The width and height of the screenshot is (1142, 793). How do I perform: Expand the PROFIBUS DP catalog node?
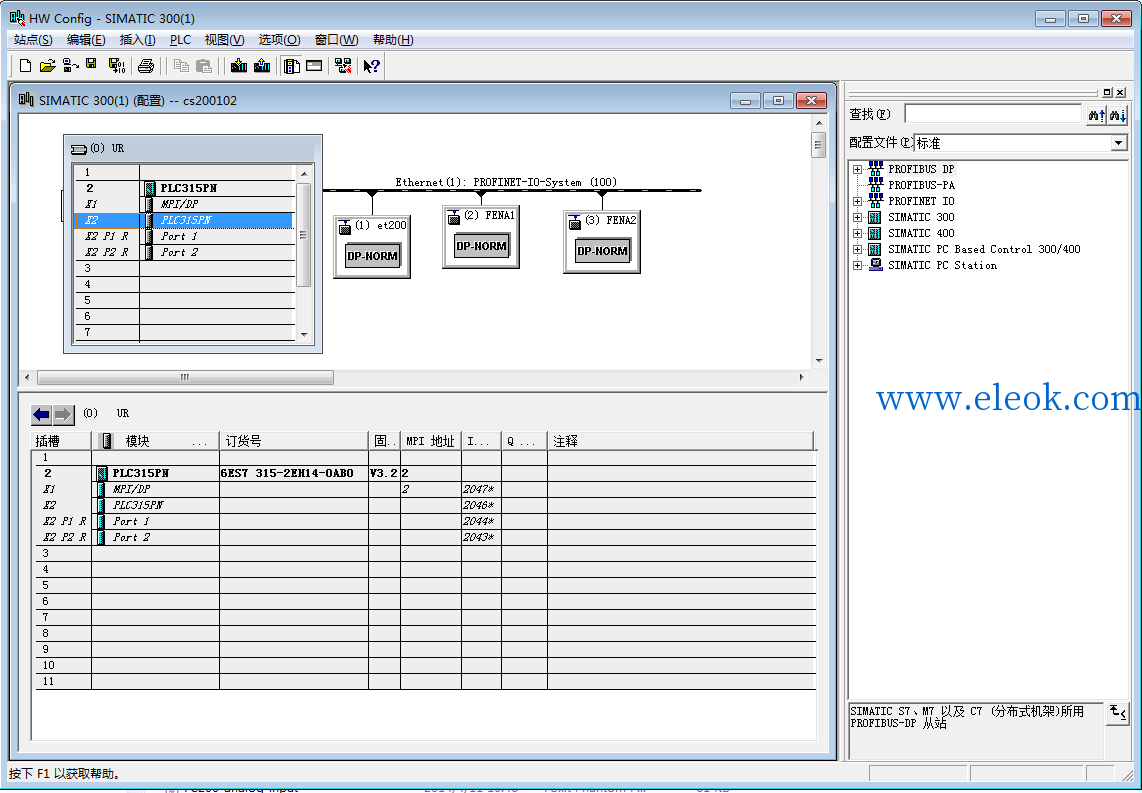point(858,170)
